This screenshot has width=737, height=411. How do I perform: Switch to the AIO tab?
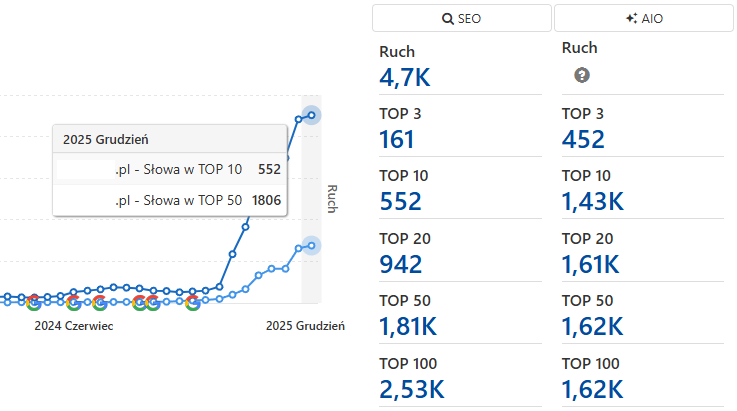tap(644, 18)
